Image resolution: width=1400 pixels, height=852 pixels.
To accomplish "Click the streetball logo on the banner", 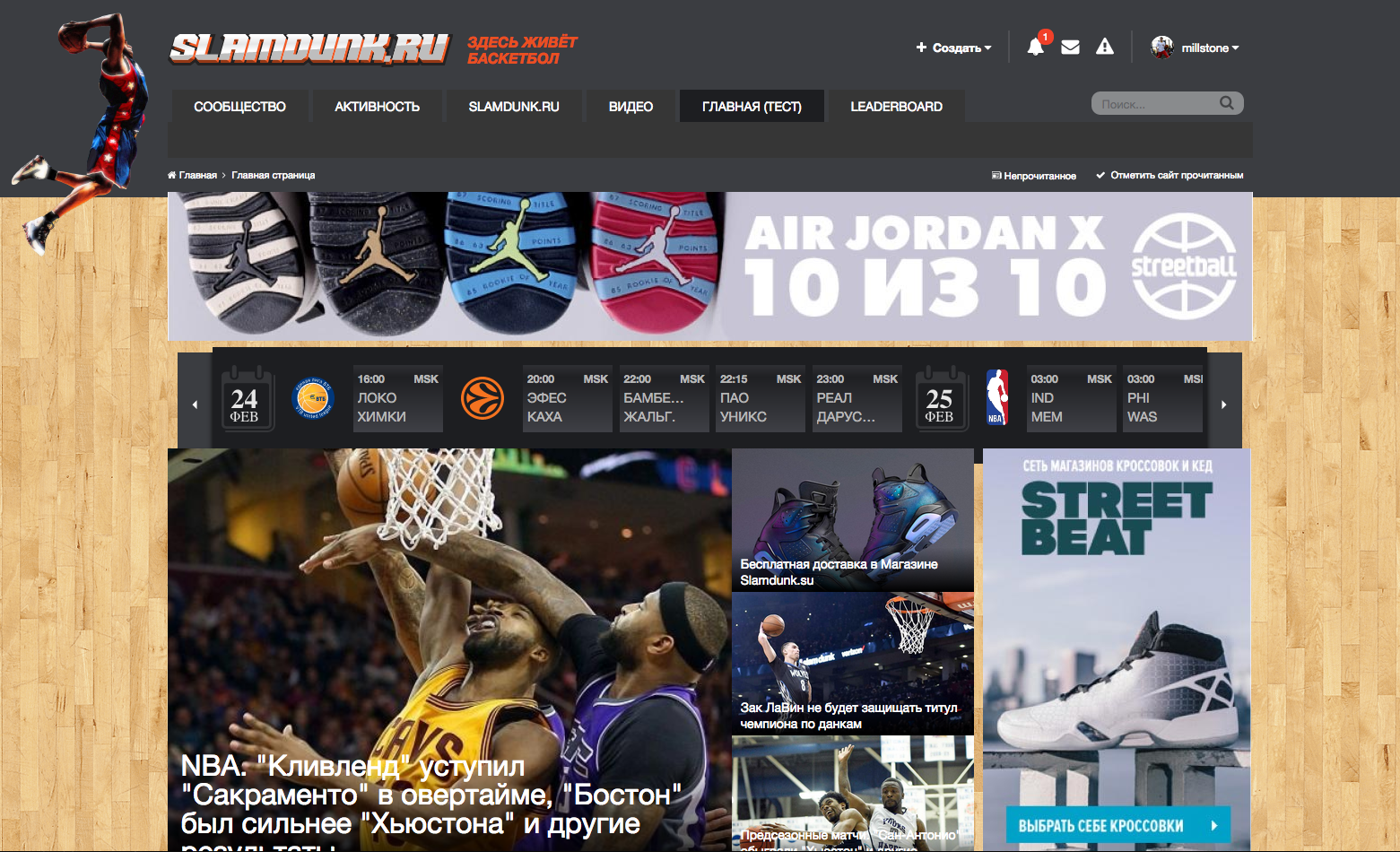I will (1184, 266).
